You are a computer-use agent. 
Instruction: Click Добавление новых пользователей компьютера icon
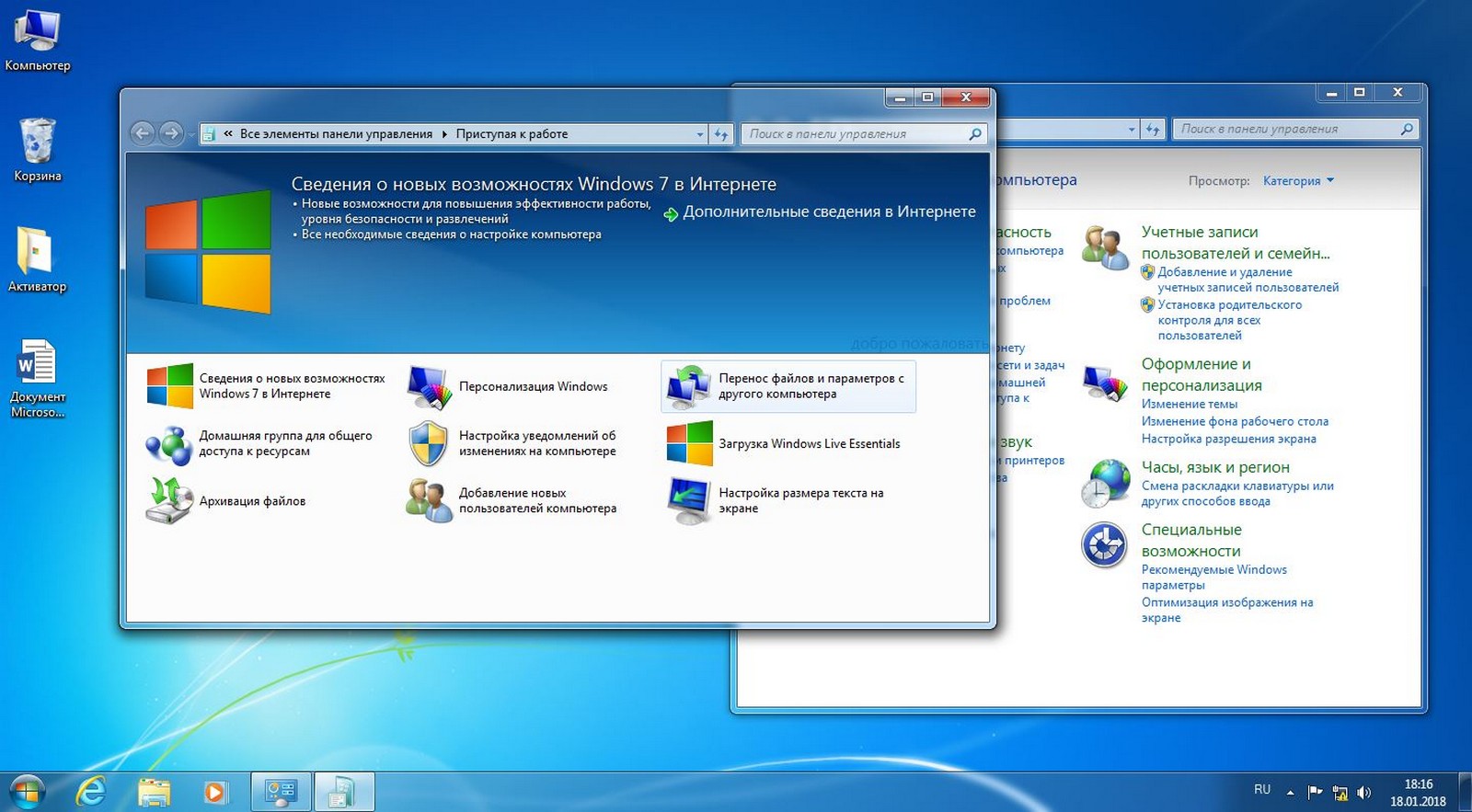click(429, 501)
